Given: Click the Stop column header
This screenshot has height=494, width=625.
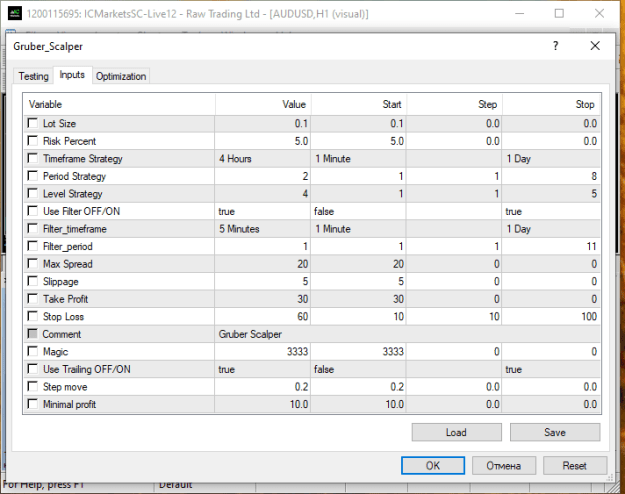Looking at the screenshot, I should (x=551, y=104).
